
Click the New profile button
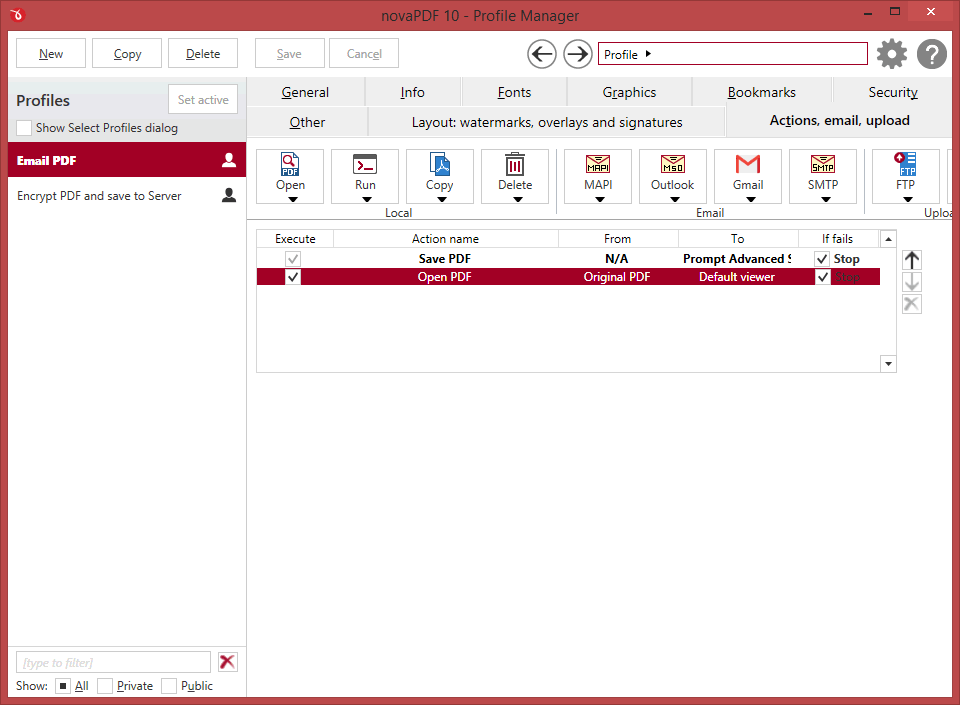(x=51, y=54)
